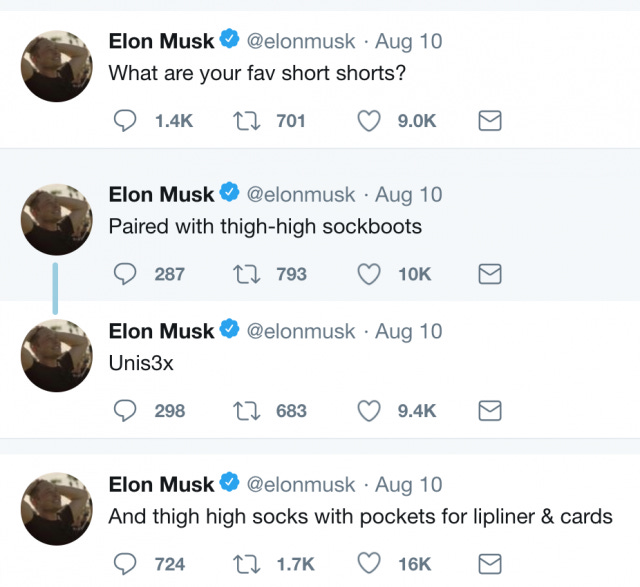
Task: Open the avatar beside the 'lipliner & cards' tweet
Action: 57,509
